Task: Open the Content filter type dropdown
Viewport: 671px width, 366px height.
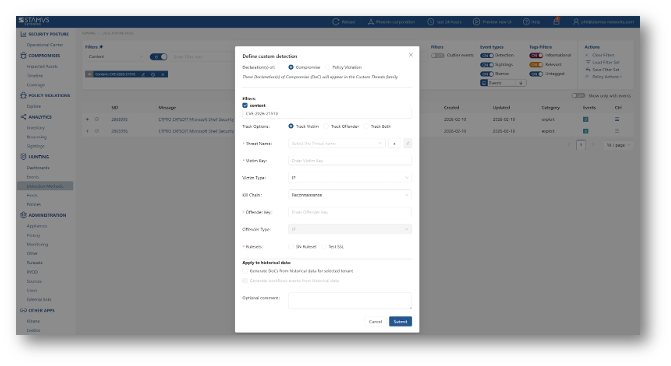Action: [x=116, y=57]
